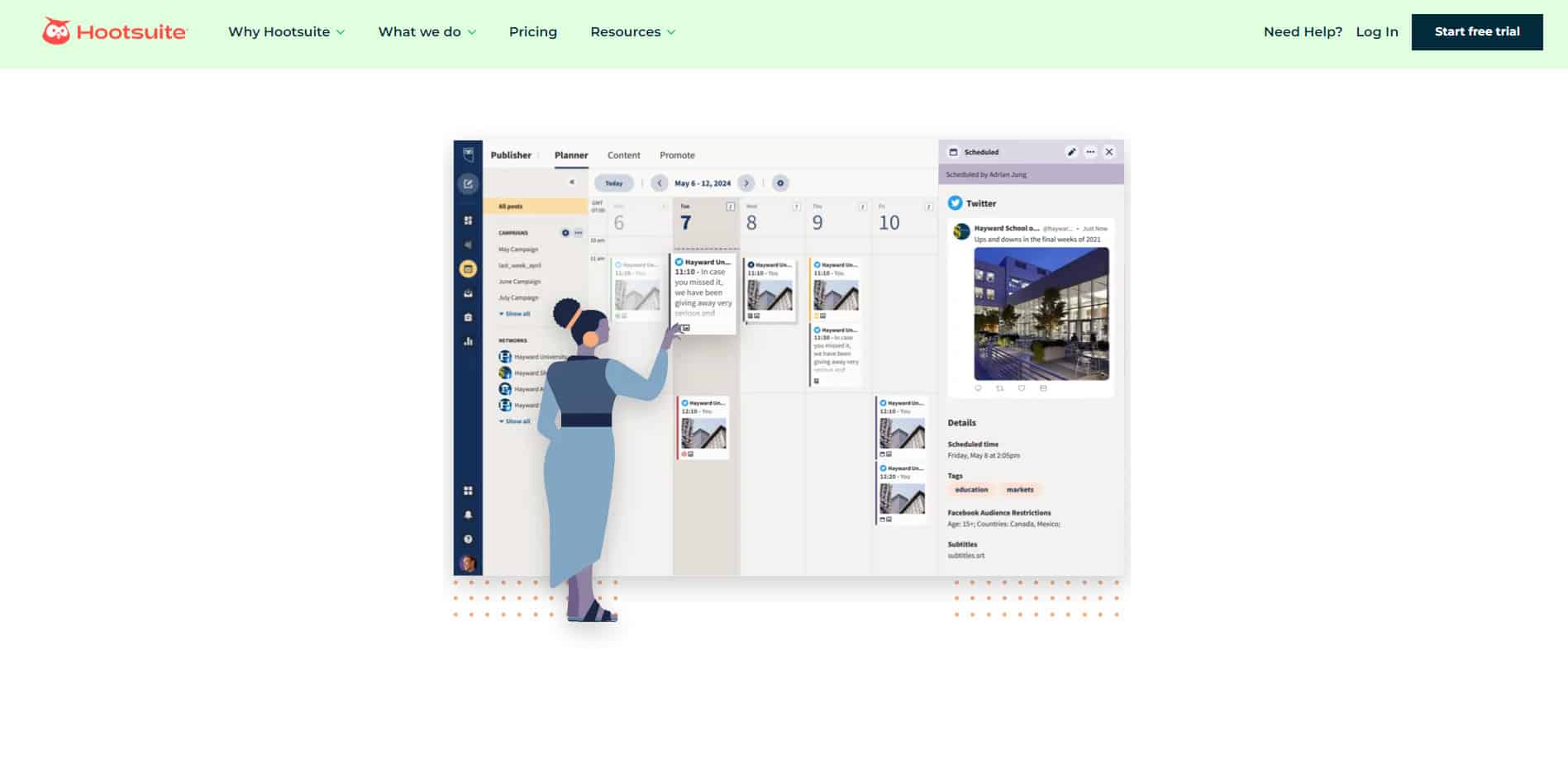Open the Pricing page
The image size is (1568, 760).
532,31
